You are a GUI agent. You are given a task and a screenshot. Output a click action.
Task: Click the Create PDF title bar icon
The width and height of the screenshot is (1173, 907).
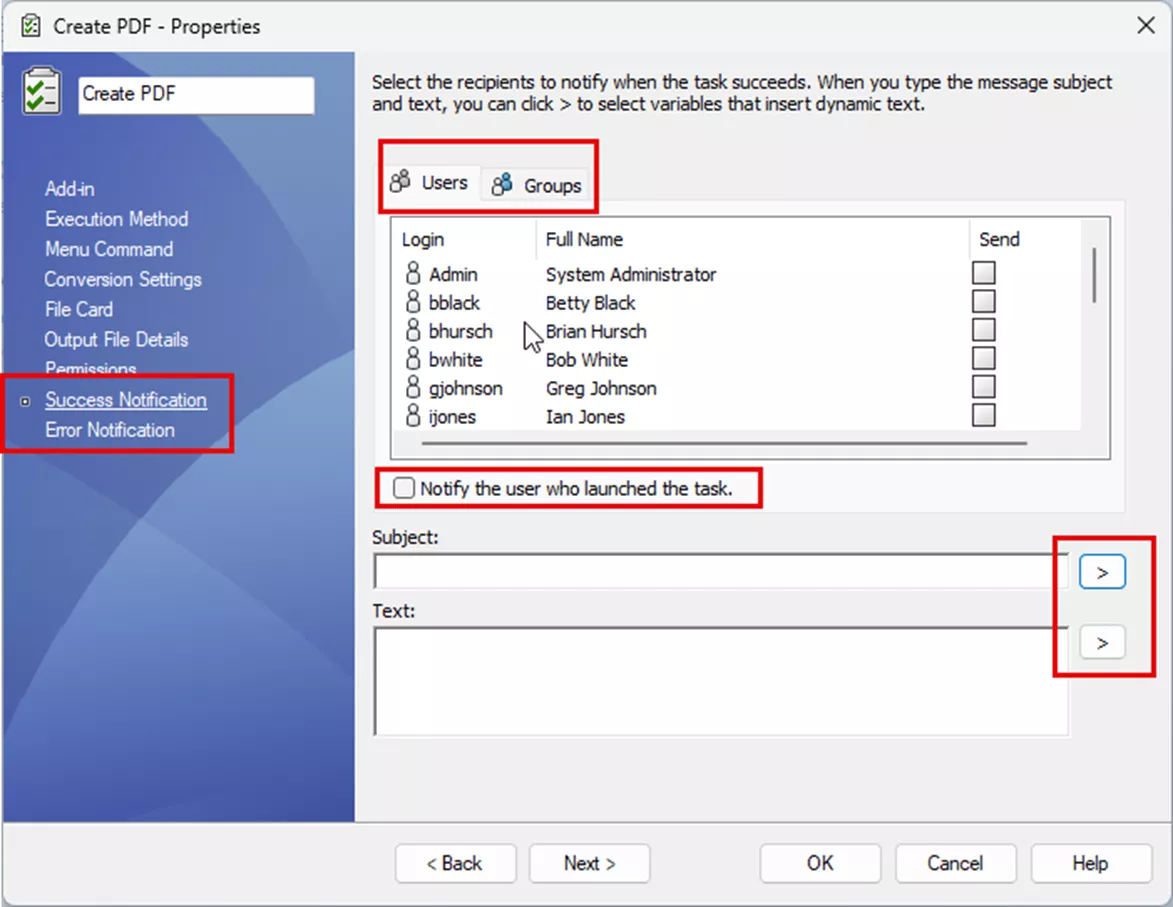pyautogui.click(x=31, y=26)
